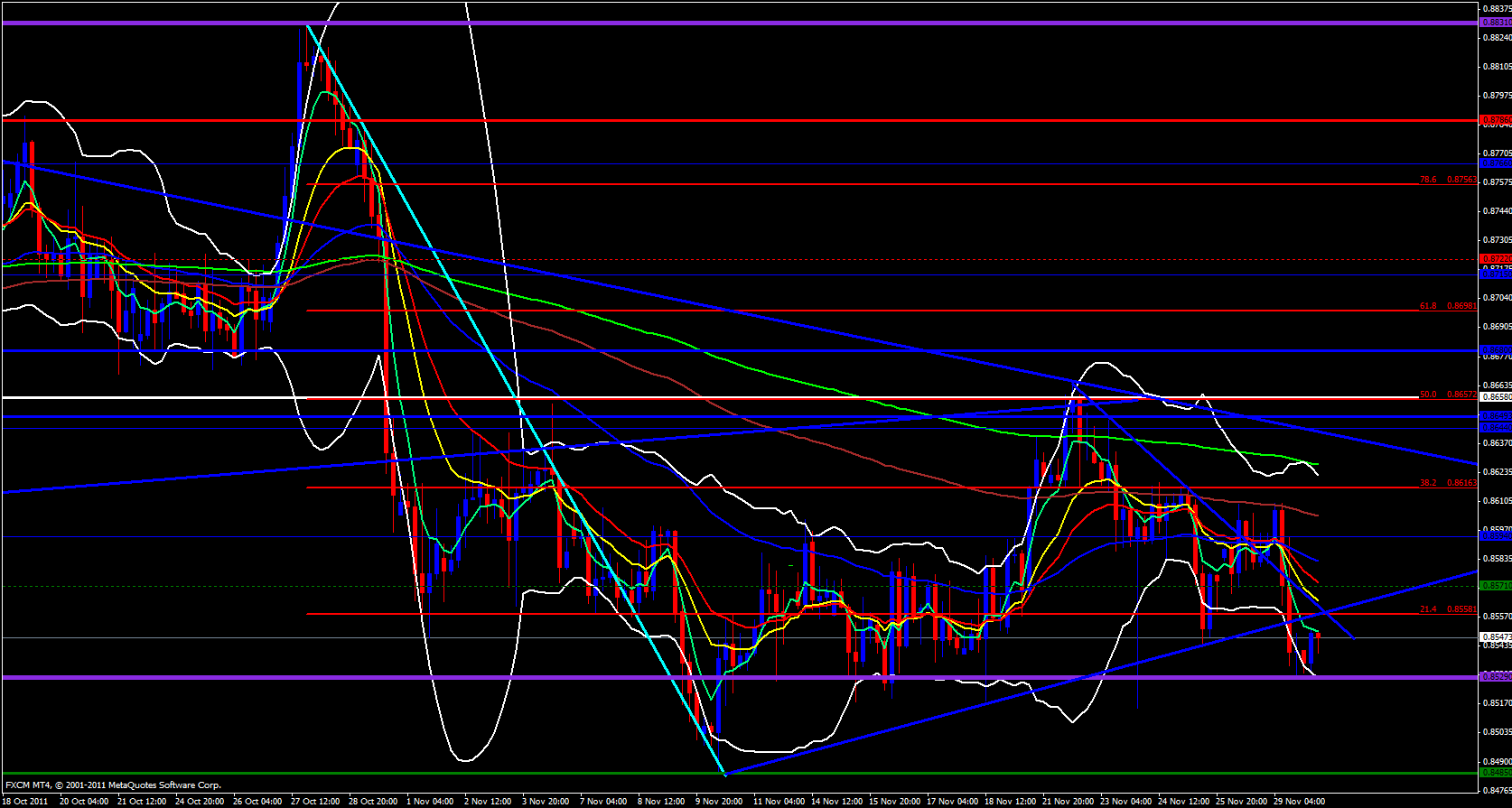Click the 18 Oct 2011 date label
Viewport: 1512px width, 808px height.
[25, 801]
